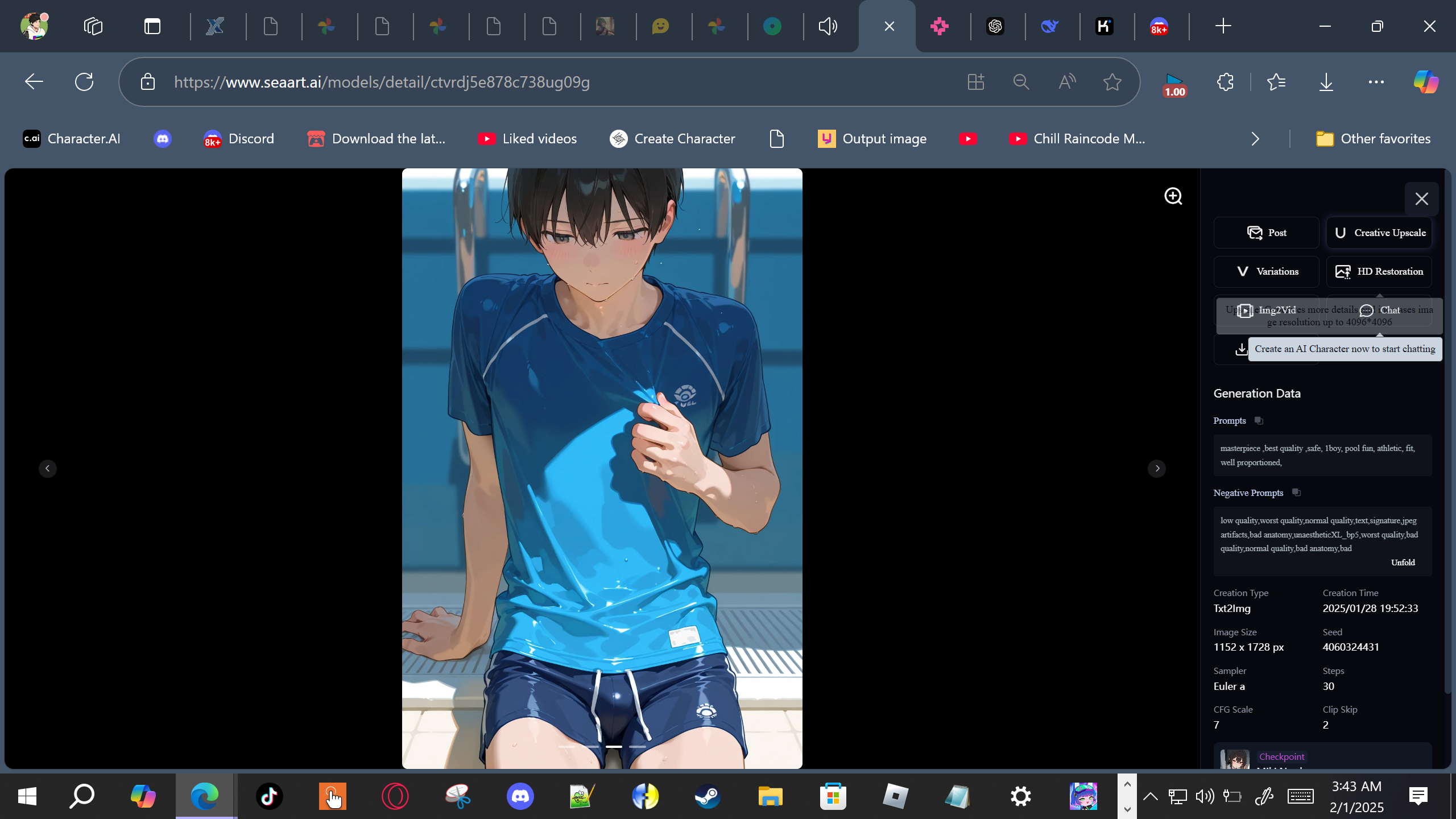
Task: Show hidden system tray icons chevron
Action: pos(1150,796)
